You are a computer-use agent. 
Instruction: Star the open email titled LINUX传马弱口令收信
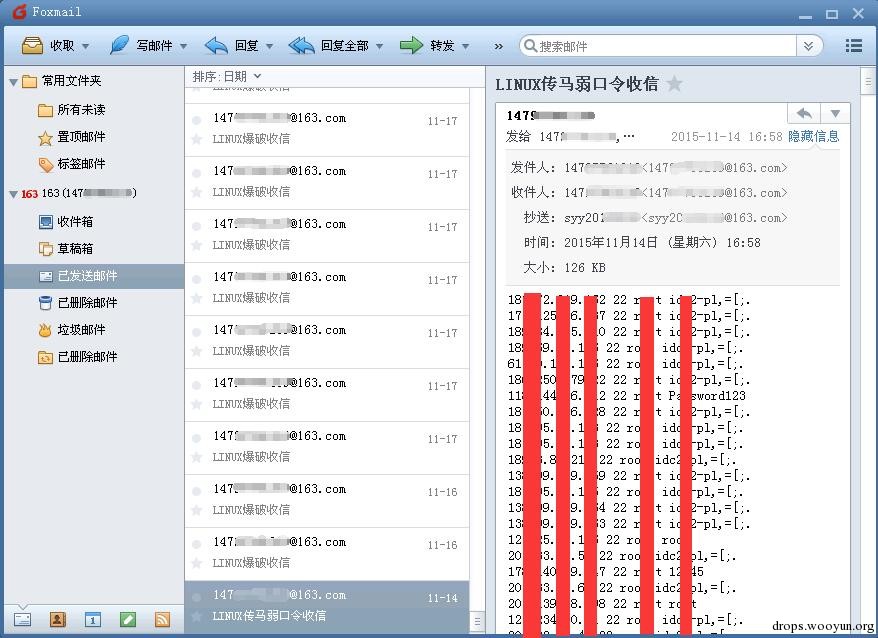[x=675, y=84]
